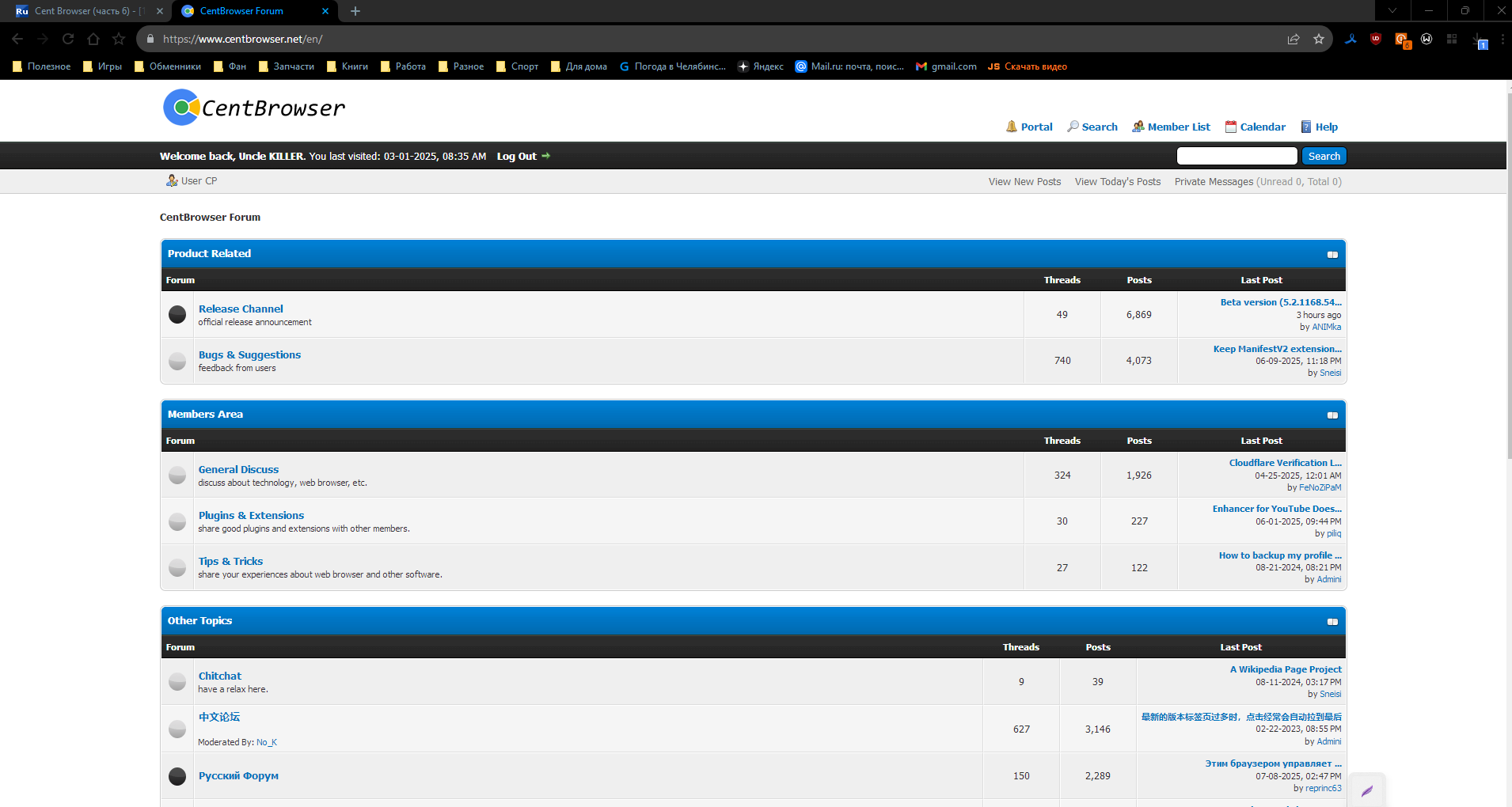
Task: Click the Home button in browser toolbar
Action: [x=93, y=39]
